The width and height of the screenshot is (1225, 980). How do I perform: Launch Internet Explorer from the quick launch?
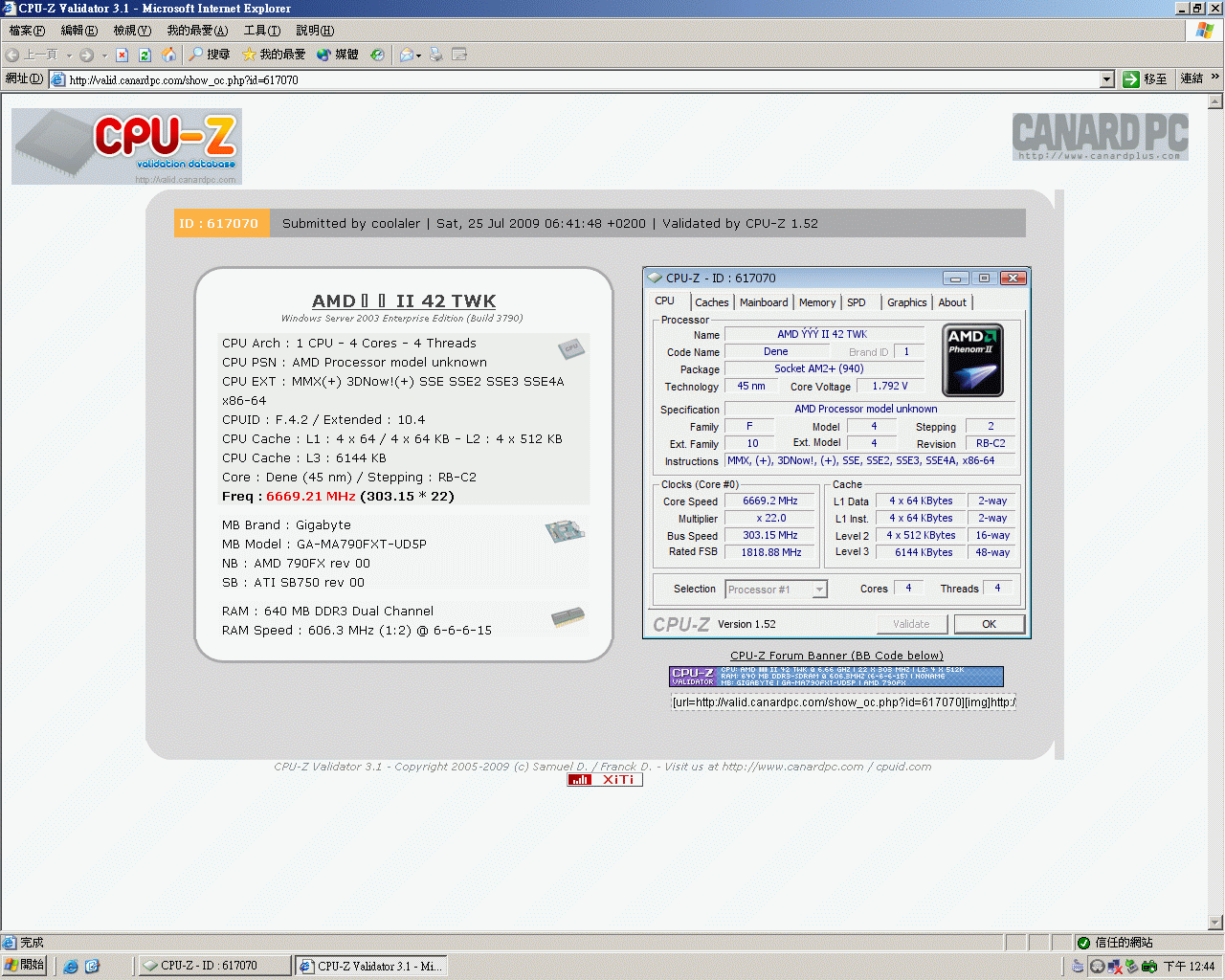click(x=71, y=967)
